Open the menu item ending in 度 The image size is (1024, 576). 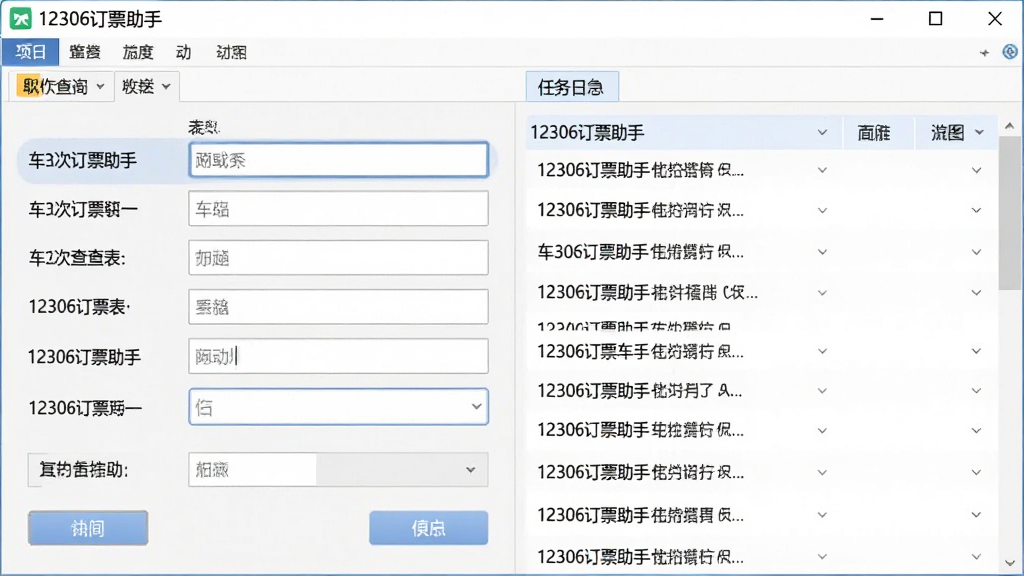[x=138, y=52]
